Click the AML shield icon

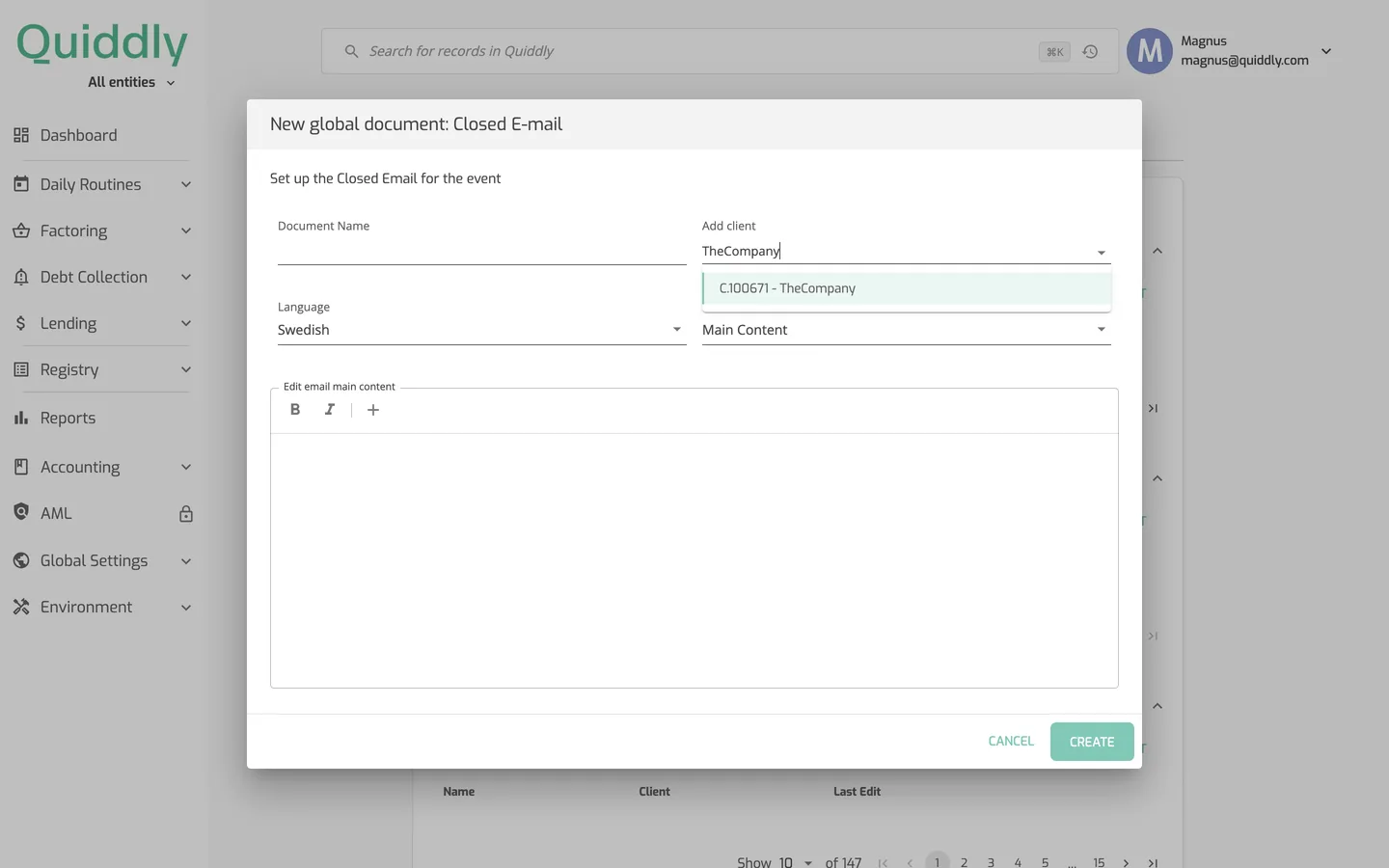coord(21,512)
